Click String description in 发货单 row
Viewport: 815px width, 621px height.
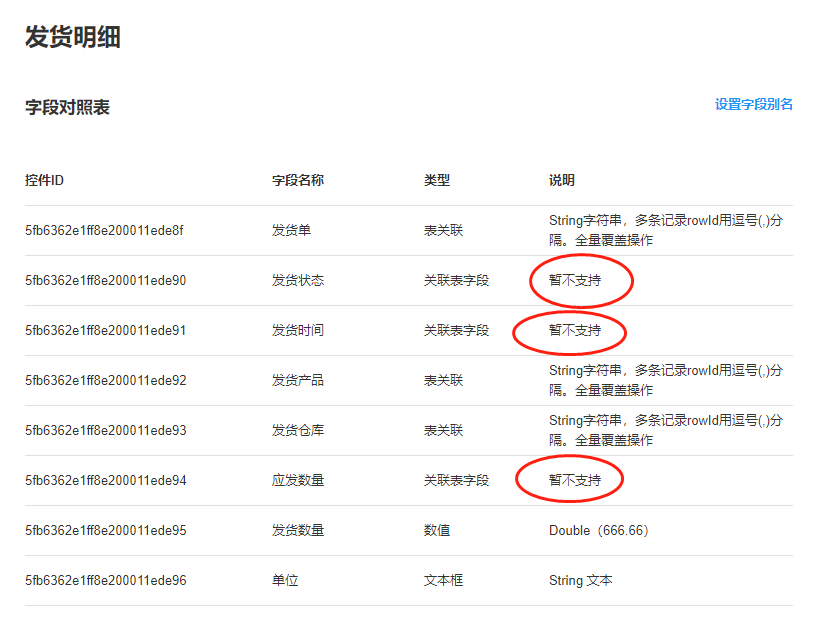click(666, 230)
